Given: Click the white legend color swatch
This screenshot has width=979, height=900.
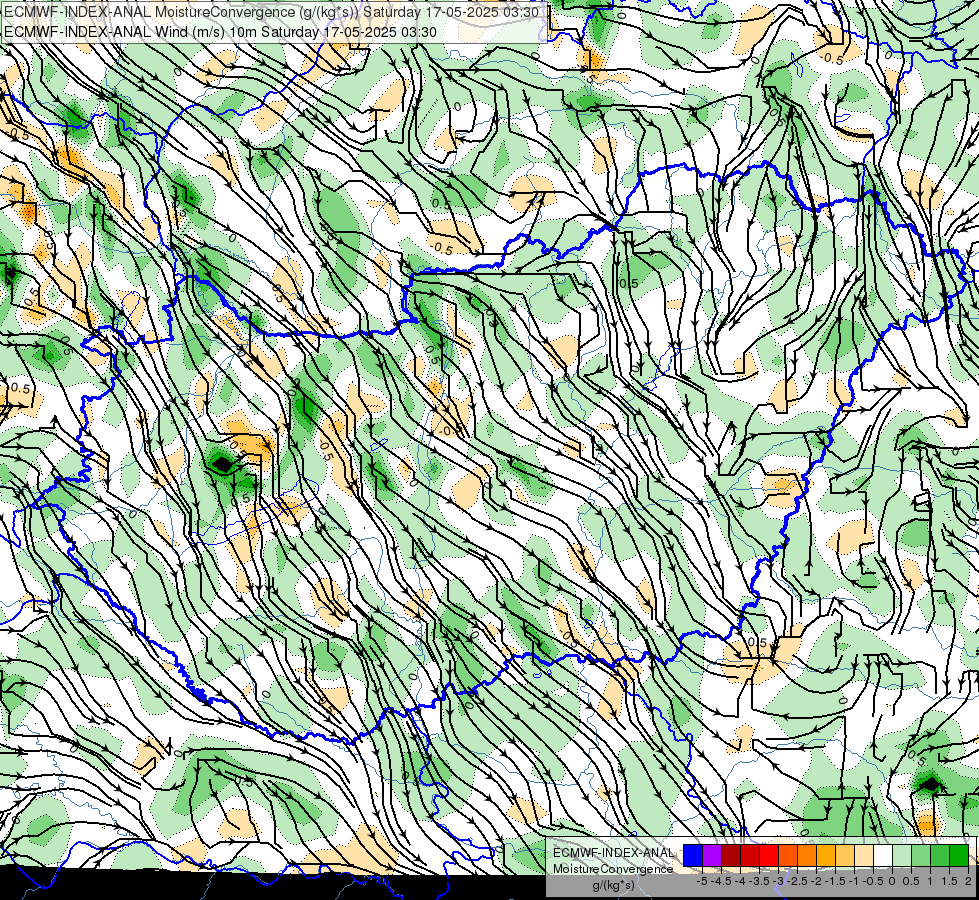Looking at the screenshot, I should [x=883, y=855].
